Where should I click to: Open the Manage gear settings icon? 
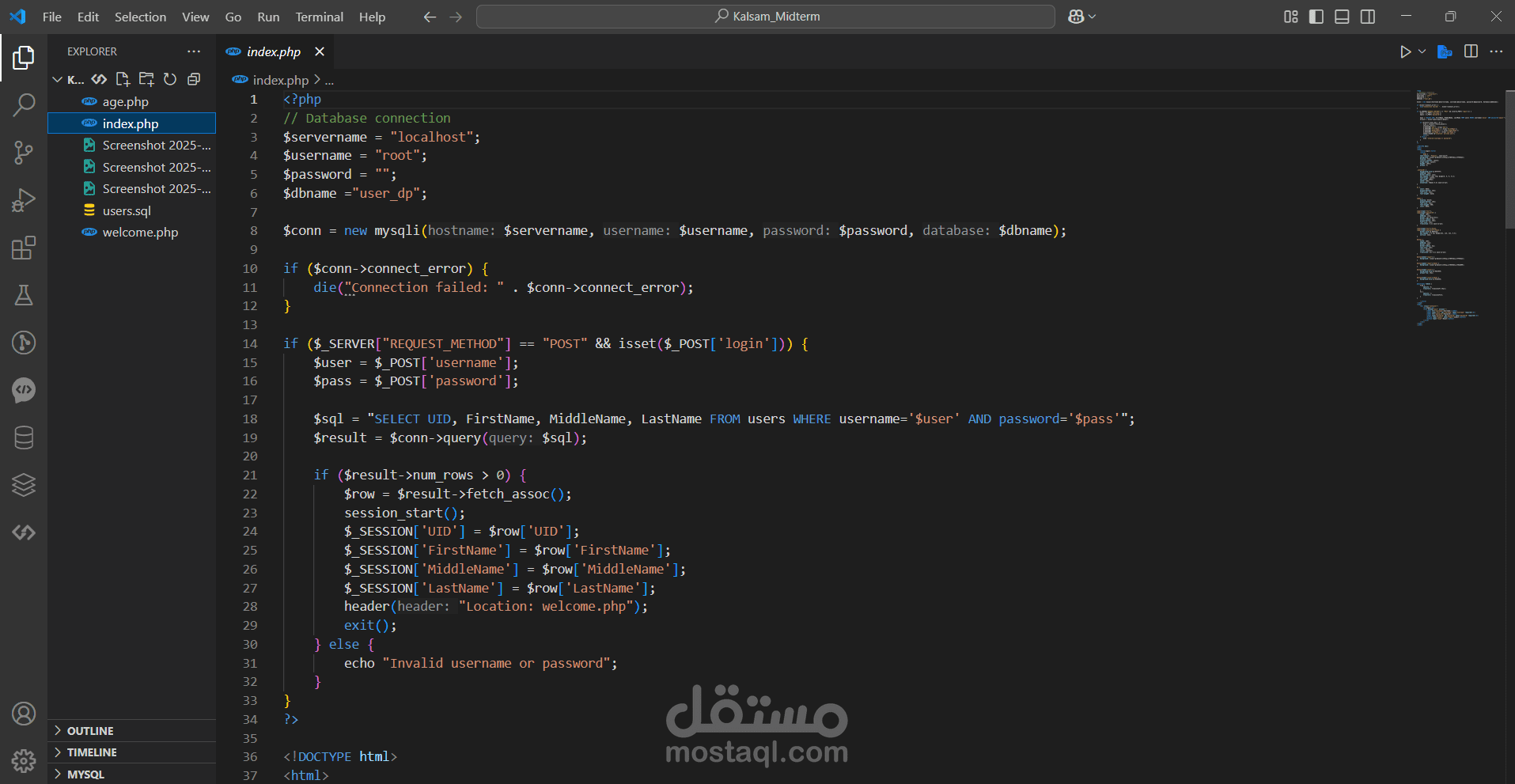pos(24,761)
